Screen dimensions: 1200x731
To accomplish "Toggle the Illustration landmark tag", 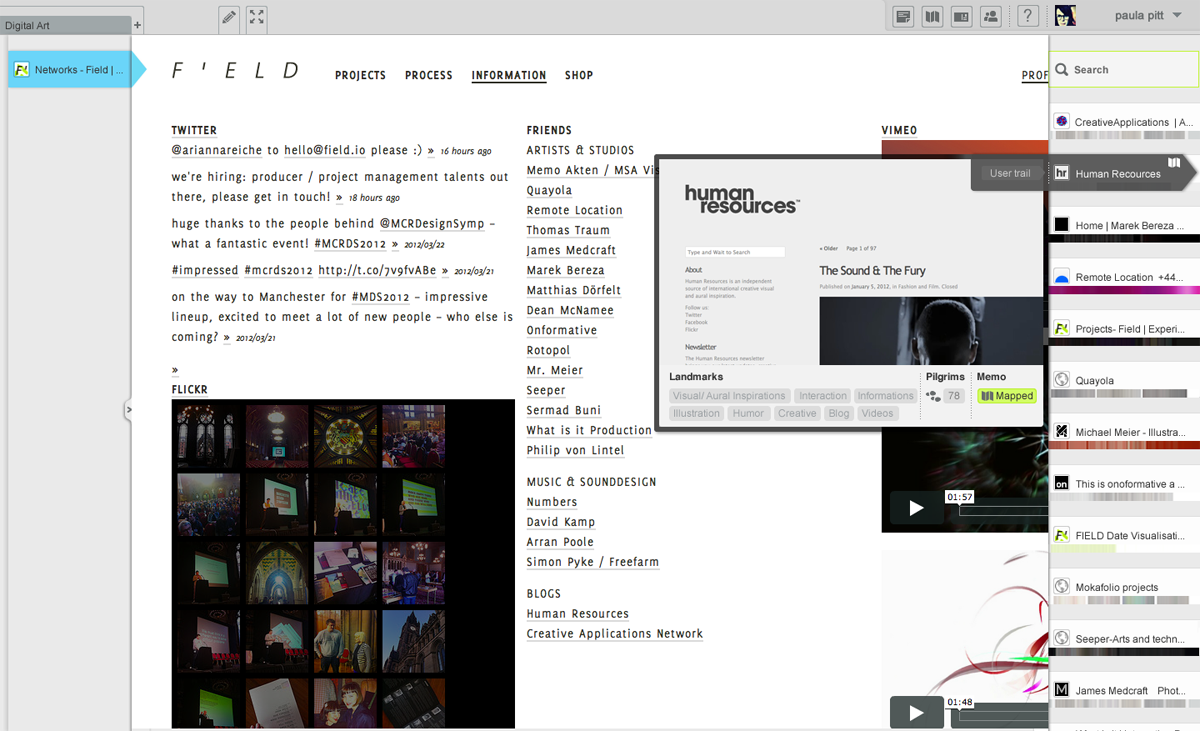I will (696, 413).
